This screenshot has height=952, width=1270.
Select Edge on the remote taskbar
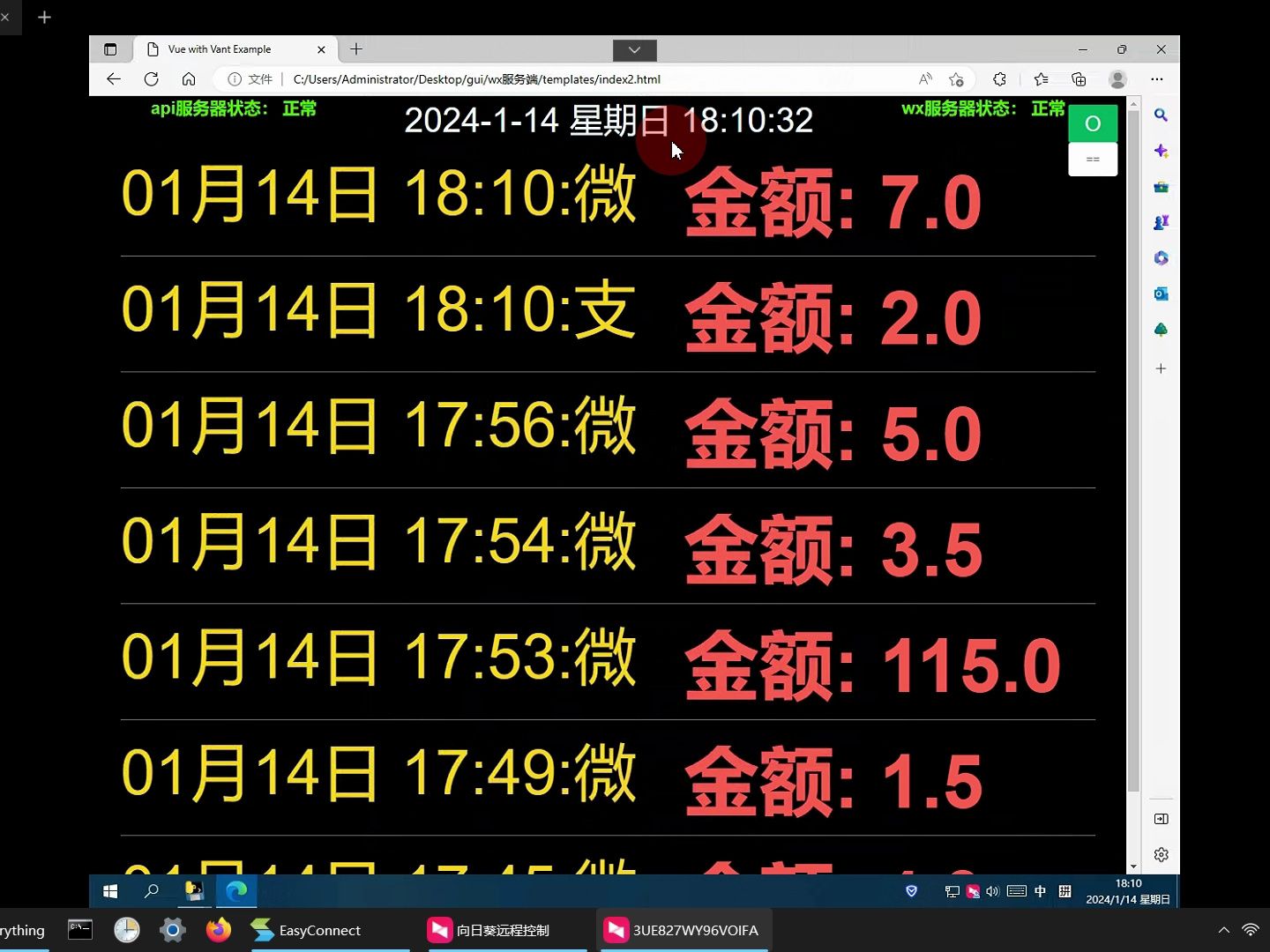point(236,891)
